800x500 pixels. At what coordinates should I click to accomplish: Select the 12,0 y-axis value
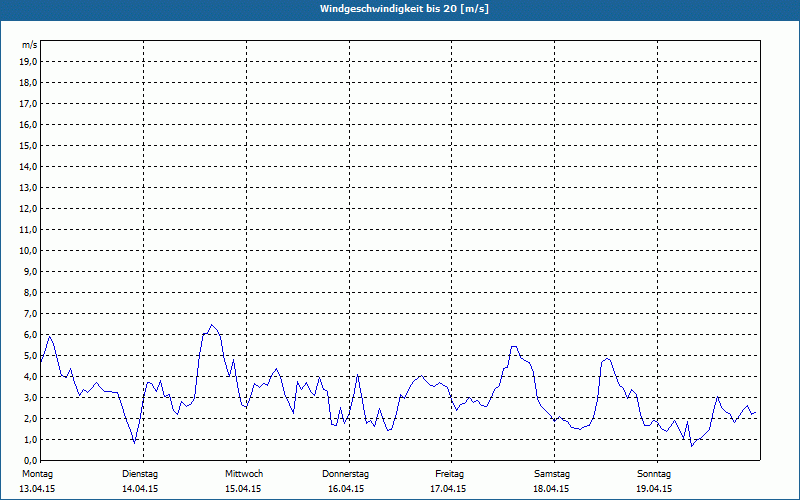[28, 209]
